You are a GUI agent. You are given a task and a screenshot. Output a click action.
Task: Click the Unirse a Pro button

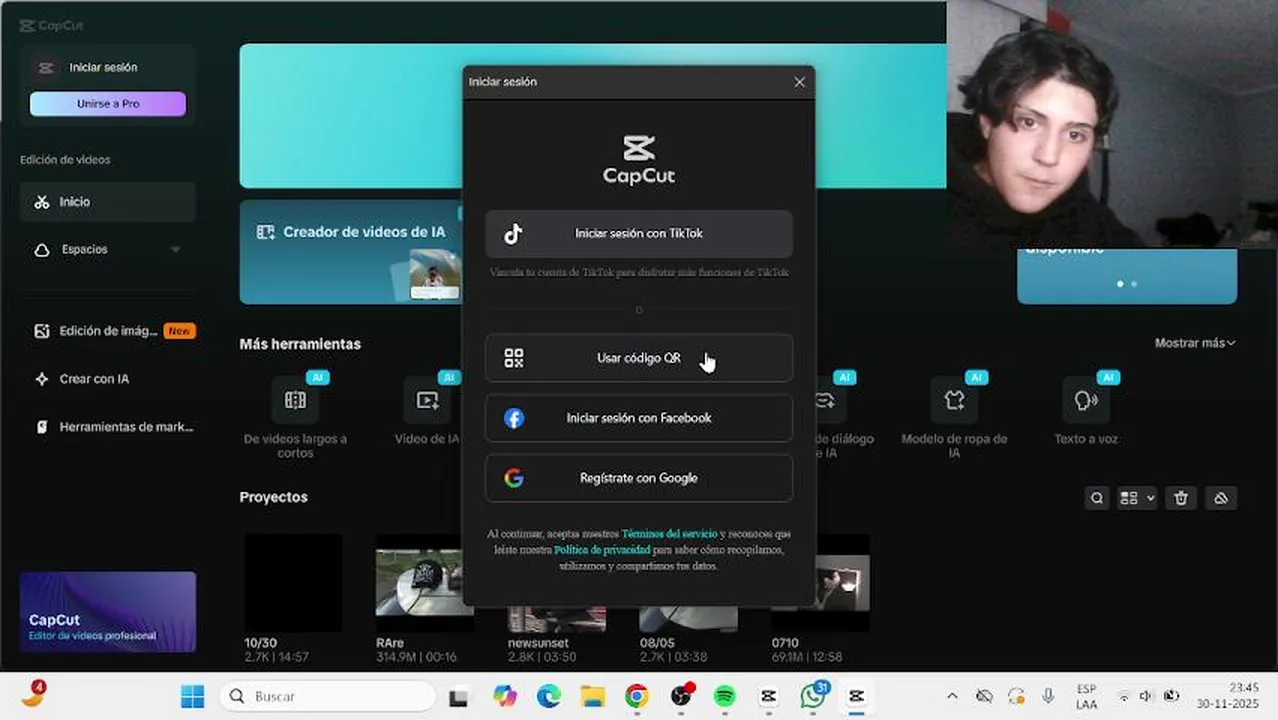point(108,104)
